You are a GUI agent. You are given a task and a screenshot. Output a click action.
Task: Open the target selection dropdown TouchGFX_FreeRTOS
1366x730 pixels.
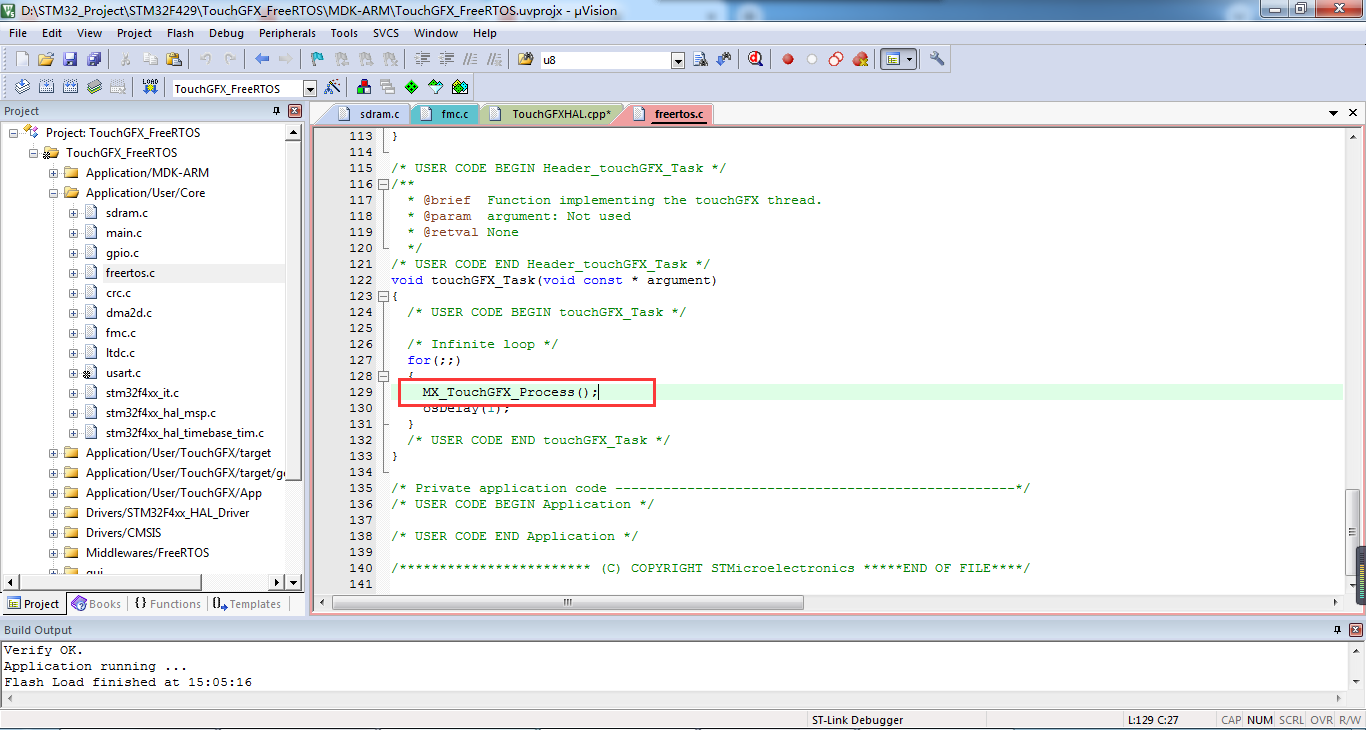point(309,88)
